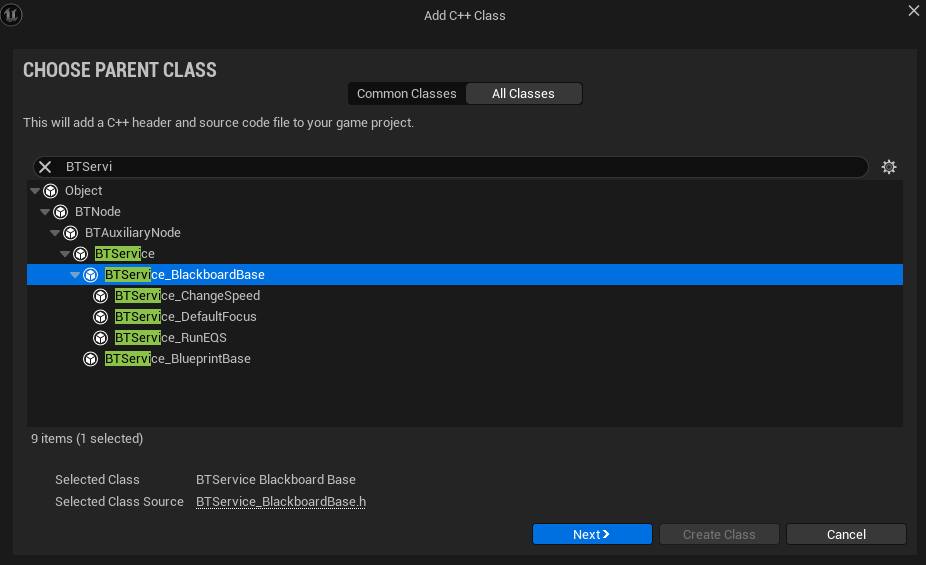Image resolution: width=926 pixels, height=565 pixels.
Task: Switch to All Classes tab
Action: click(x=524, y=94)
